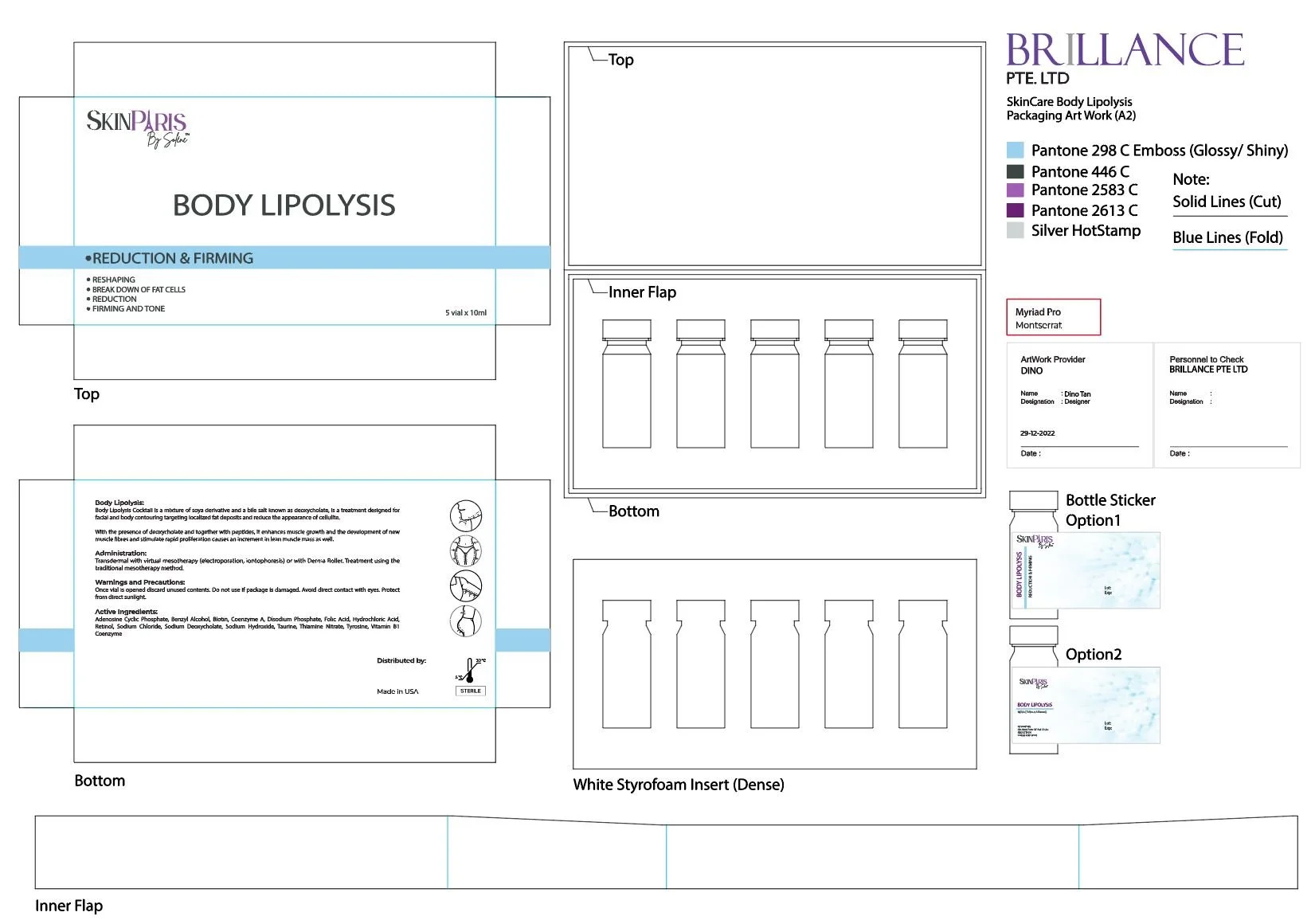Viewport: 1315px width, 924px height.
Task: Click the thermometer storage temperature icon
Action: pyautogui.click(x=471, y=671)
